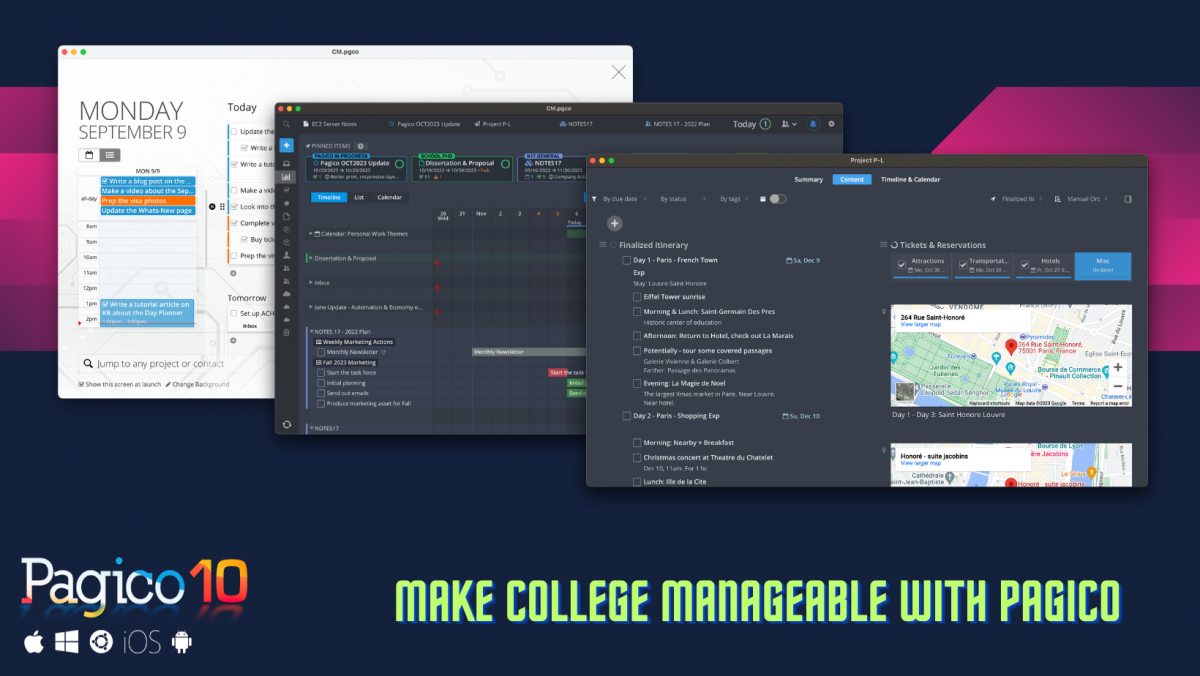Switch day planner to list icon view

[x=109, y=155]
